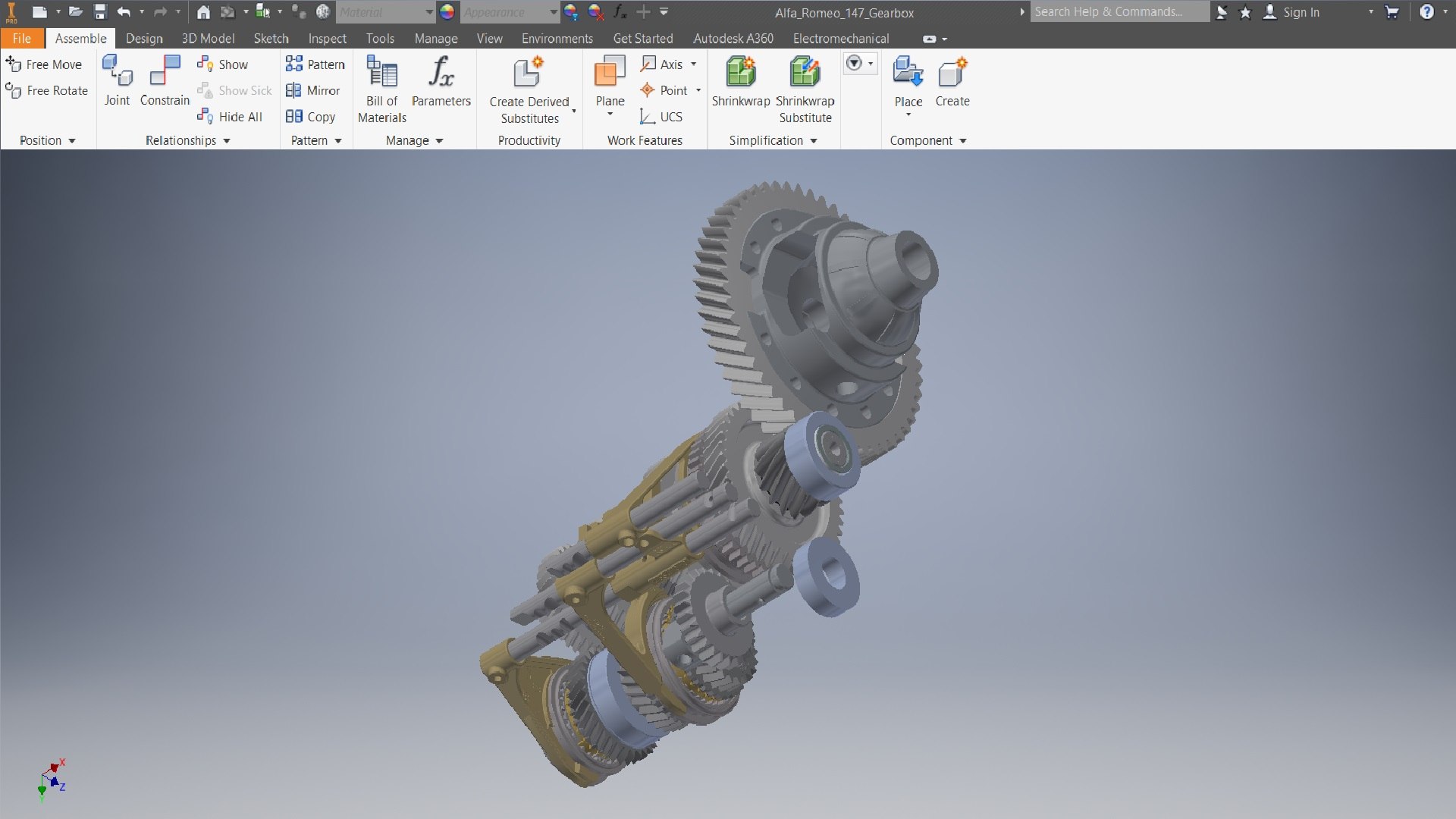
Task: Open the Autodesk App Store cart icon
Action: pyautogui.click(x=1392, y=12)
